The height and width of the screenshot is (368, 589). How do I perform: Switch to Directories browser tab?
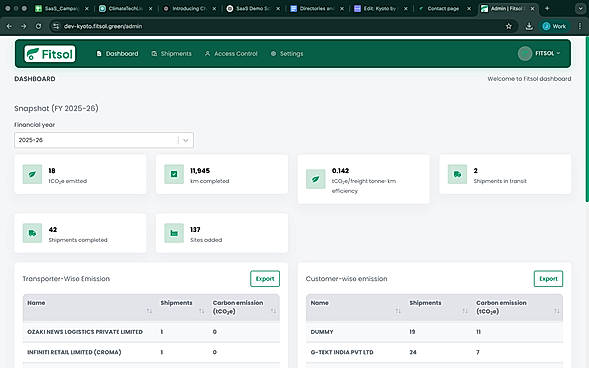click(x=317, y=8)
